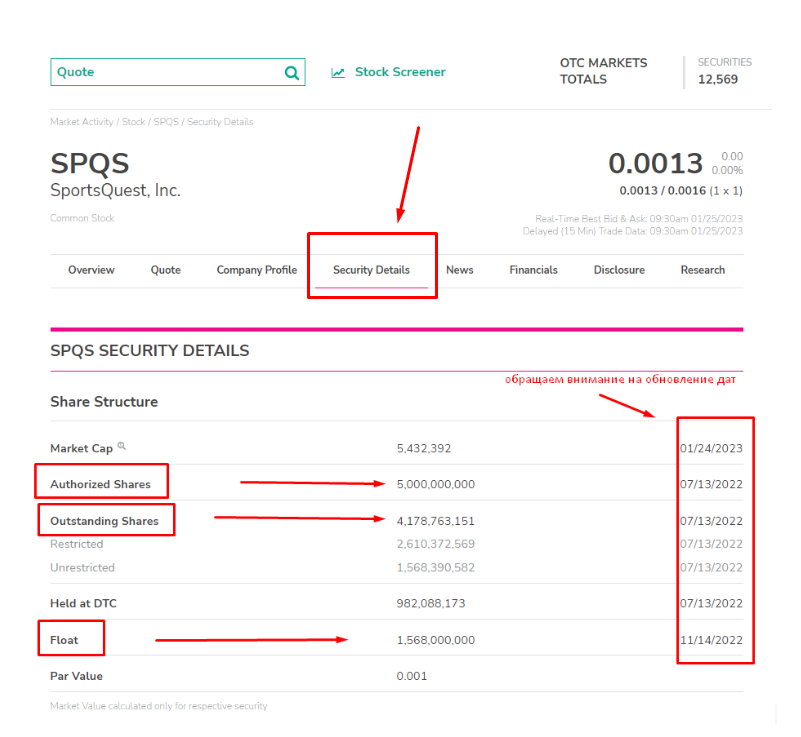Click the magnifier icon beside Market Cap
This screenshot has width=801, height=737.
pyautogui.click(x=122, y=446)
